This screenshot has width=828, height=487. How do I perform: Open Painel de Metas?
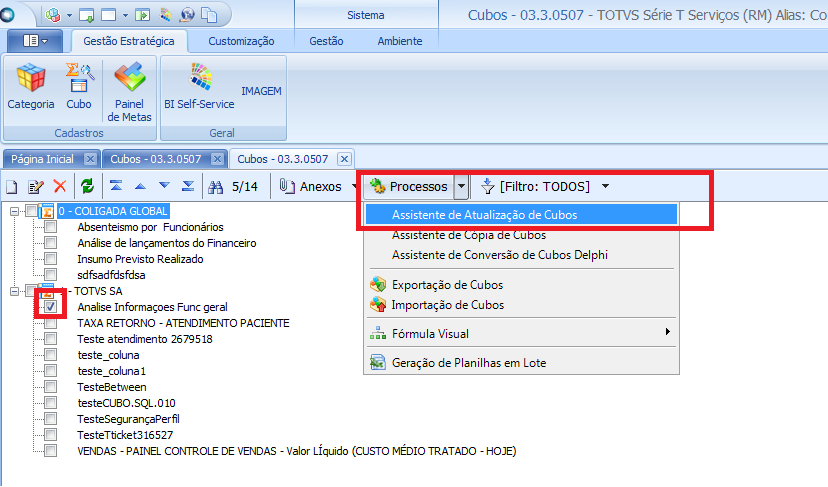click(129, 92)
